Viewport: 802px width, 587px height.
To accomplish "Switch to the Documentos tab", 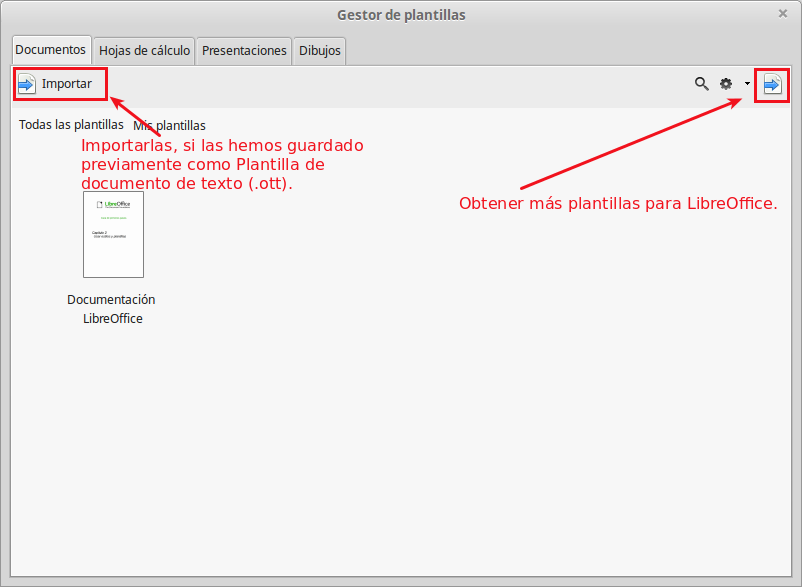I will click(x=51, y=50).
